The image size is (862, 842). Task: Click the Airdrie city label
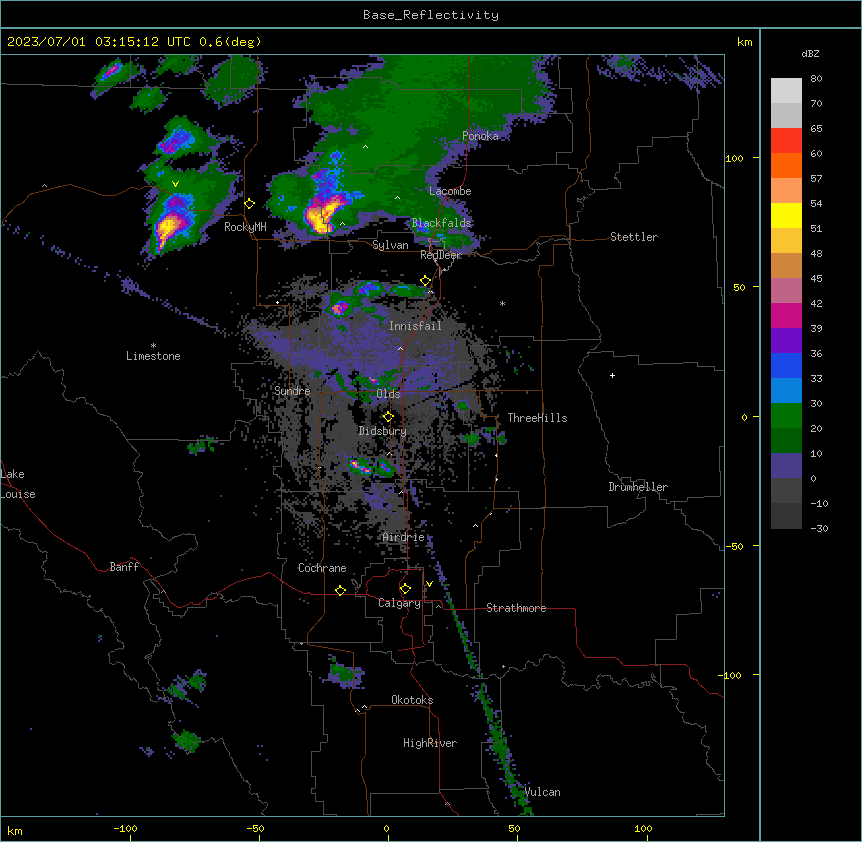click(404, 537)
